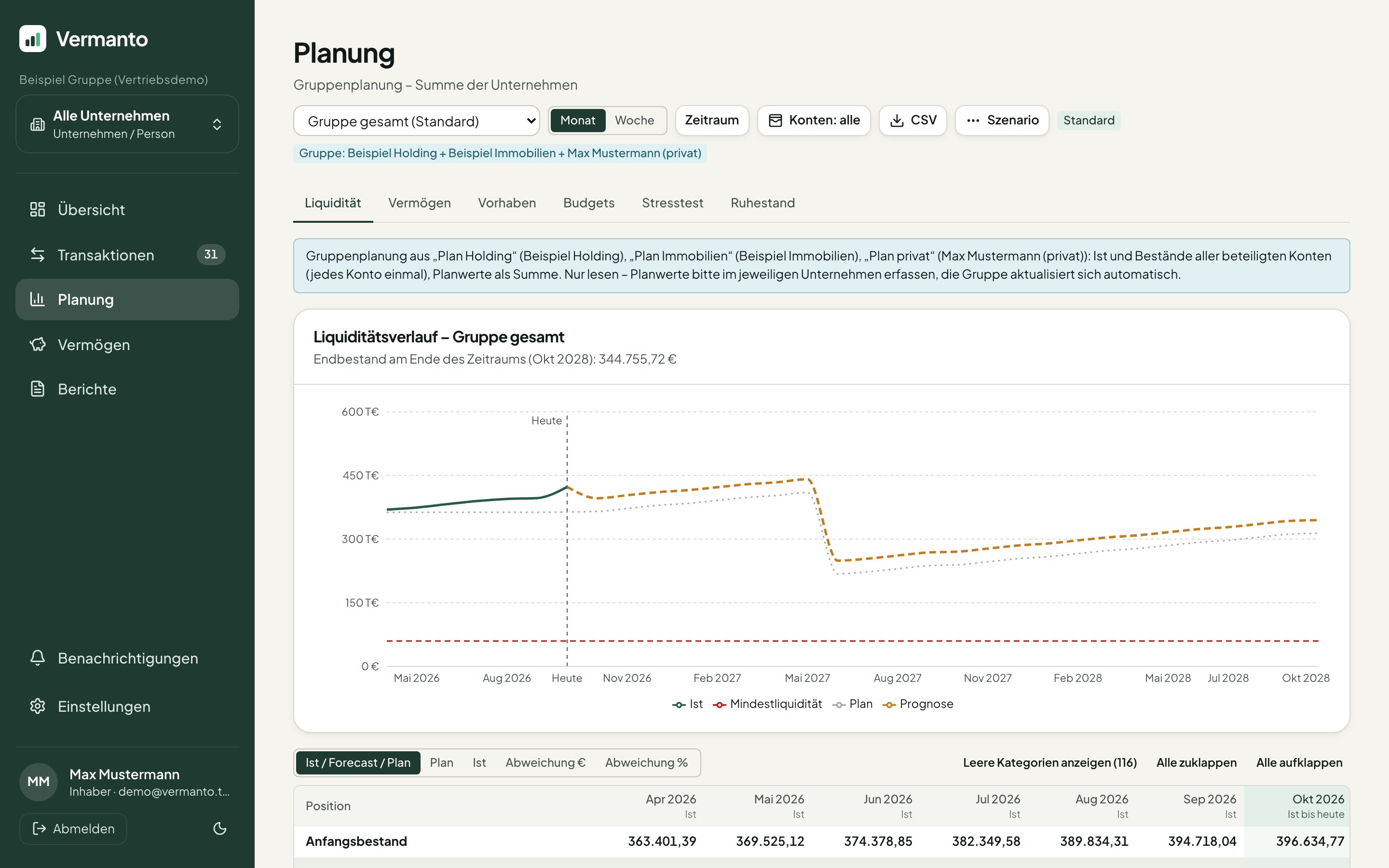Screen dimensions: 1389x868
Task: Click the Planung sidebar entry
Action: point(127,299)
